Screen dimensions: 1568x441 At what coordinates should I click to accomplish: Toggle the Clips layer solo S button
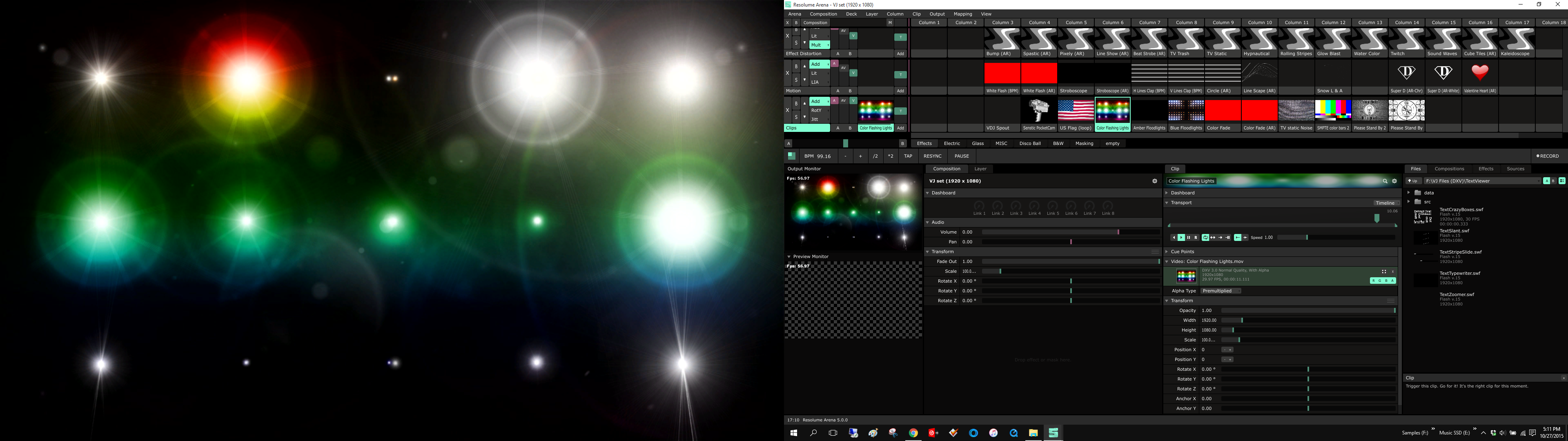[x=796, y=117]
